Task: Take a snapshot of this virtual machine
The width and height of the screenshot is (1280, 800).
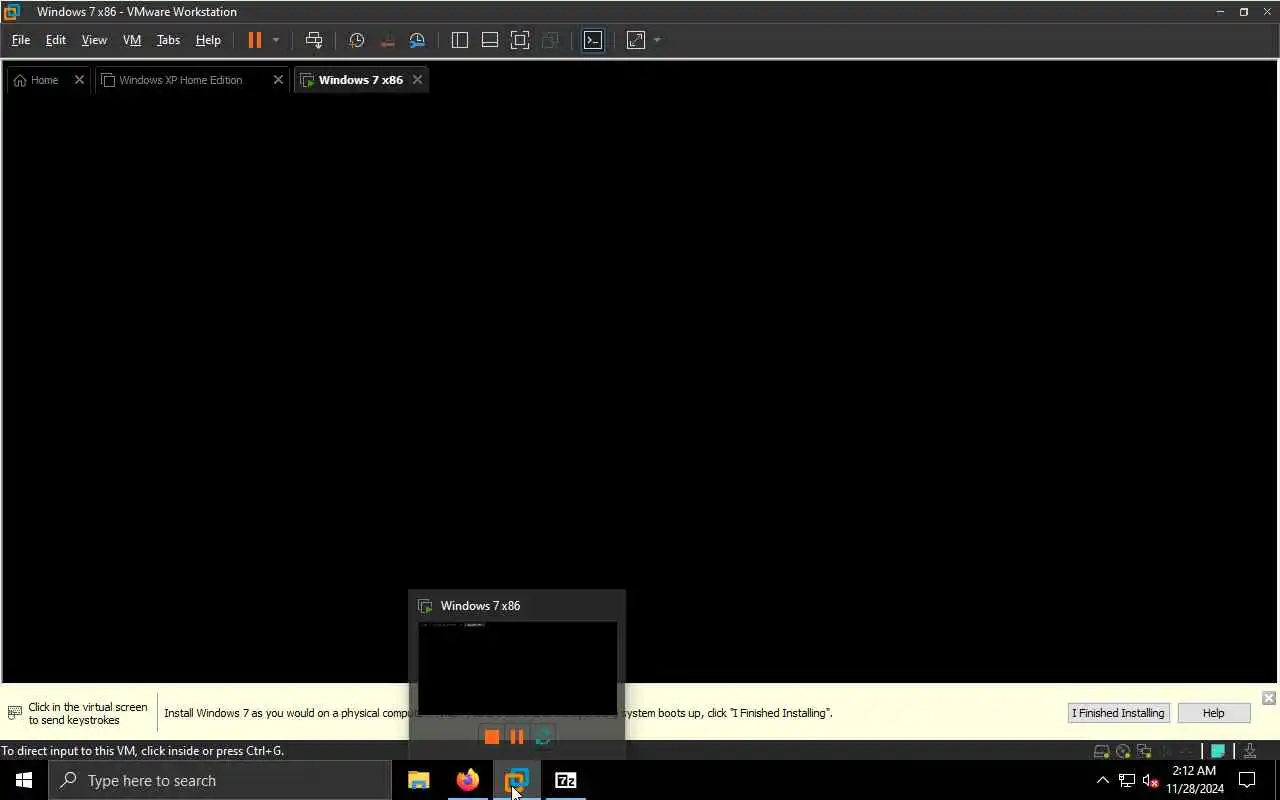Action: [x=356, y=40]
